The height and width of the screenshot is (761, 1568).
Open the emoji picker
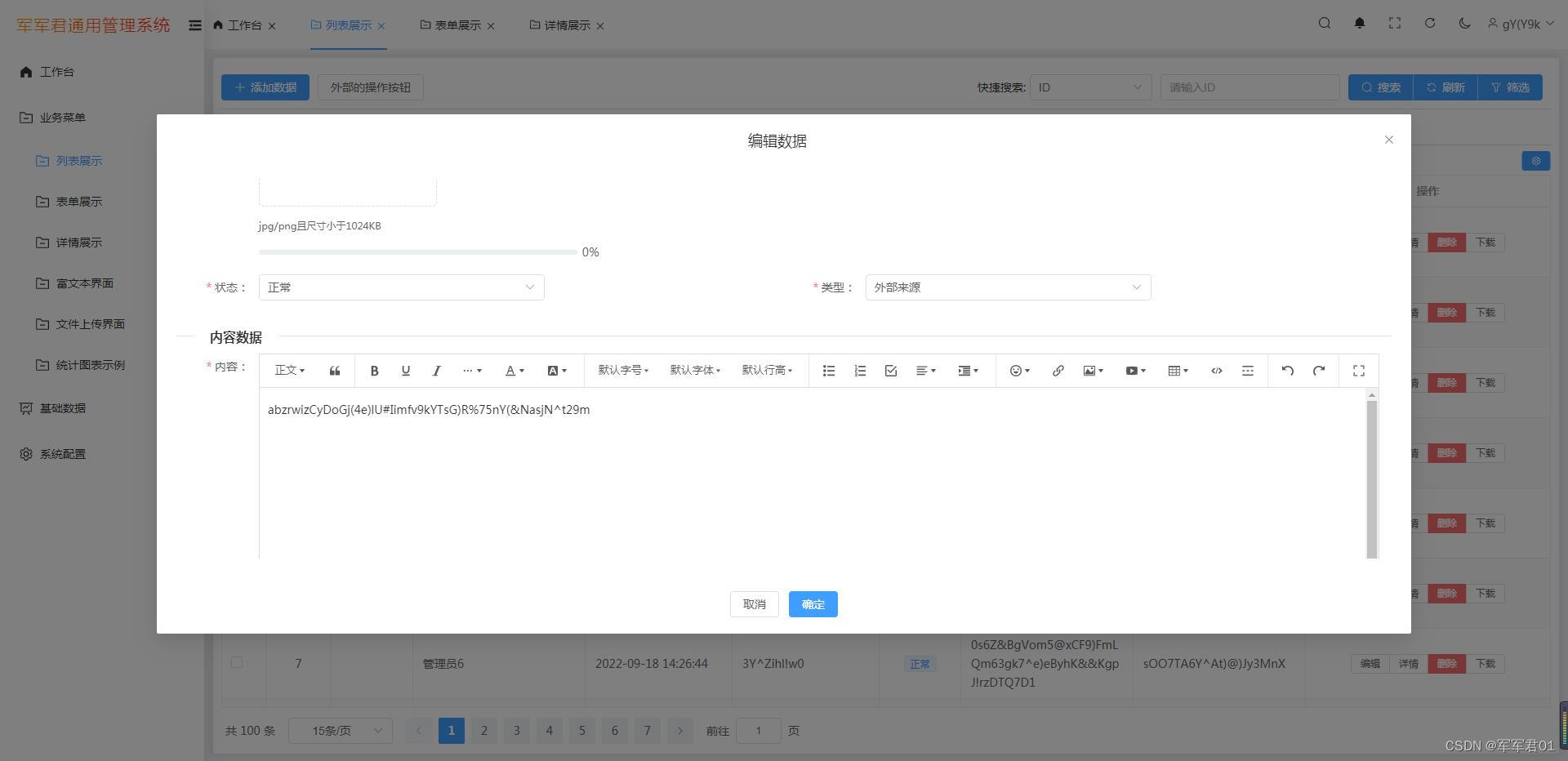[1019, 371]
